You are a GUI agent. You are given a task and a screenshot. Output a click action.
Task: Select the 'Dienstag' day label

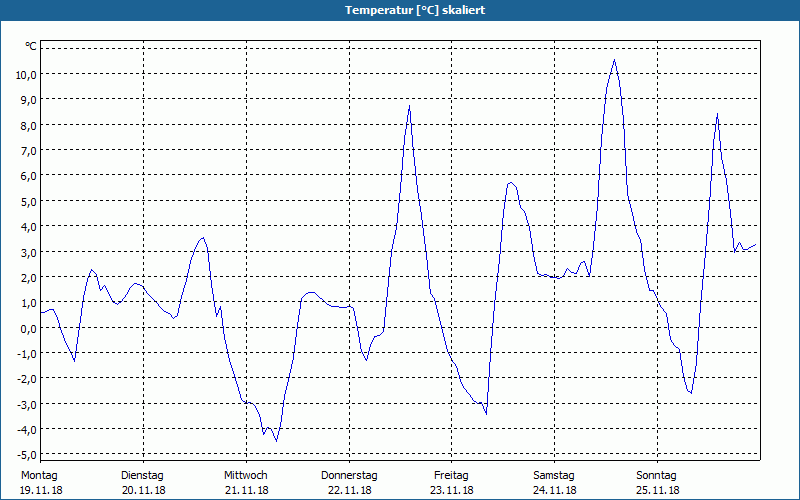[x=142, y=476]
